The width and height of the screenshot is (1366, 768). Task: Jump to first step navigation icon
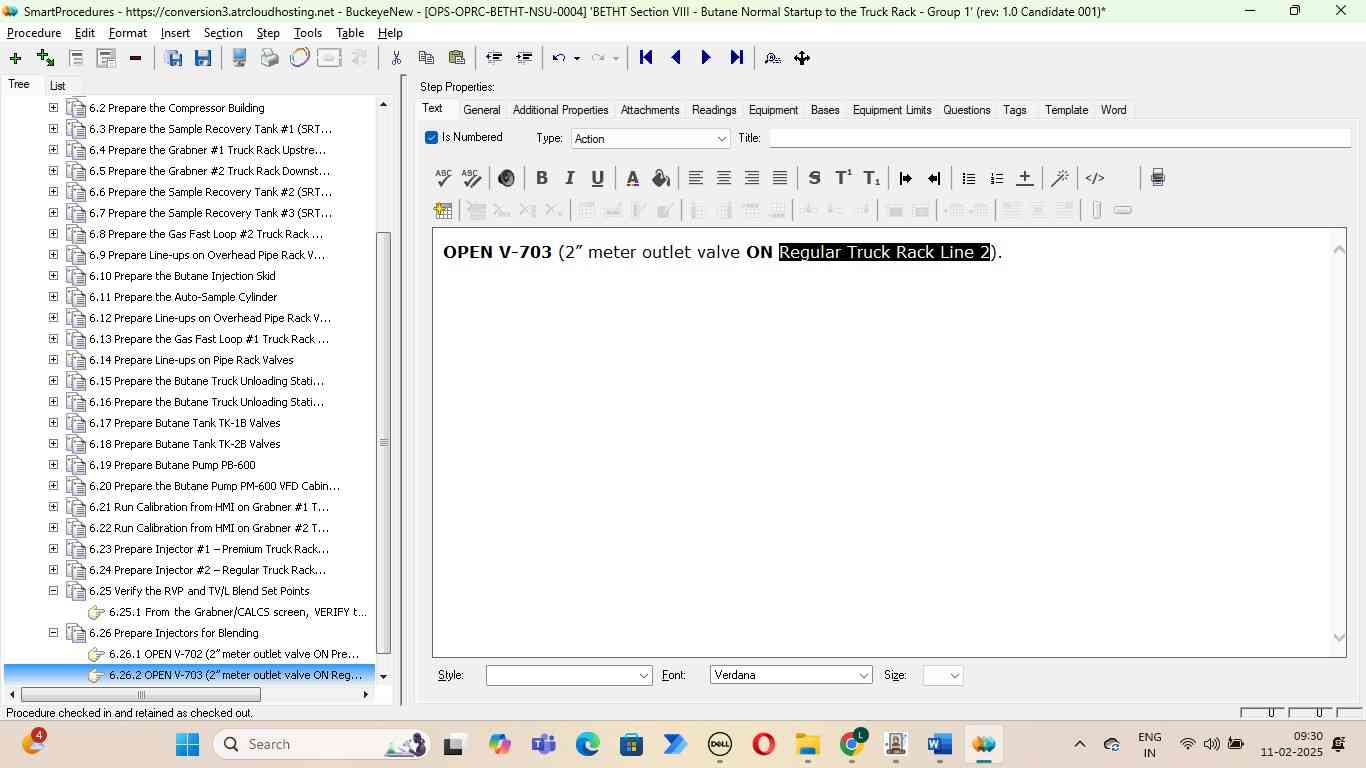pyautogui.click(x=646, y=58)
